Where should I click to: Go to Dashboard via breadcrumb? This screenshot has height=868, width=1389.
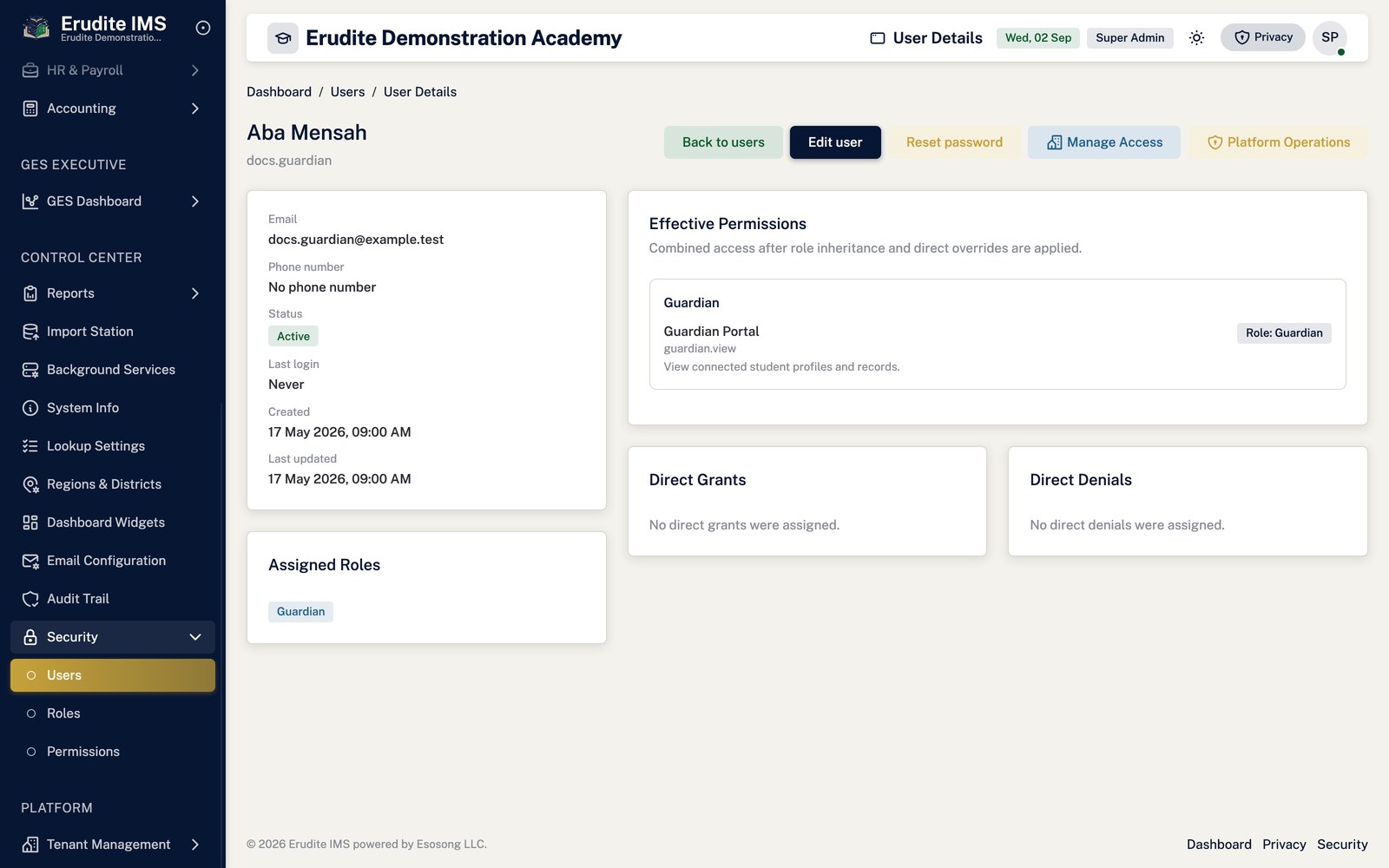(x=279, y=92)
